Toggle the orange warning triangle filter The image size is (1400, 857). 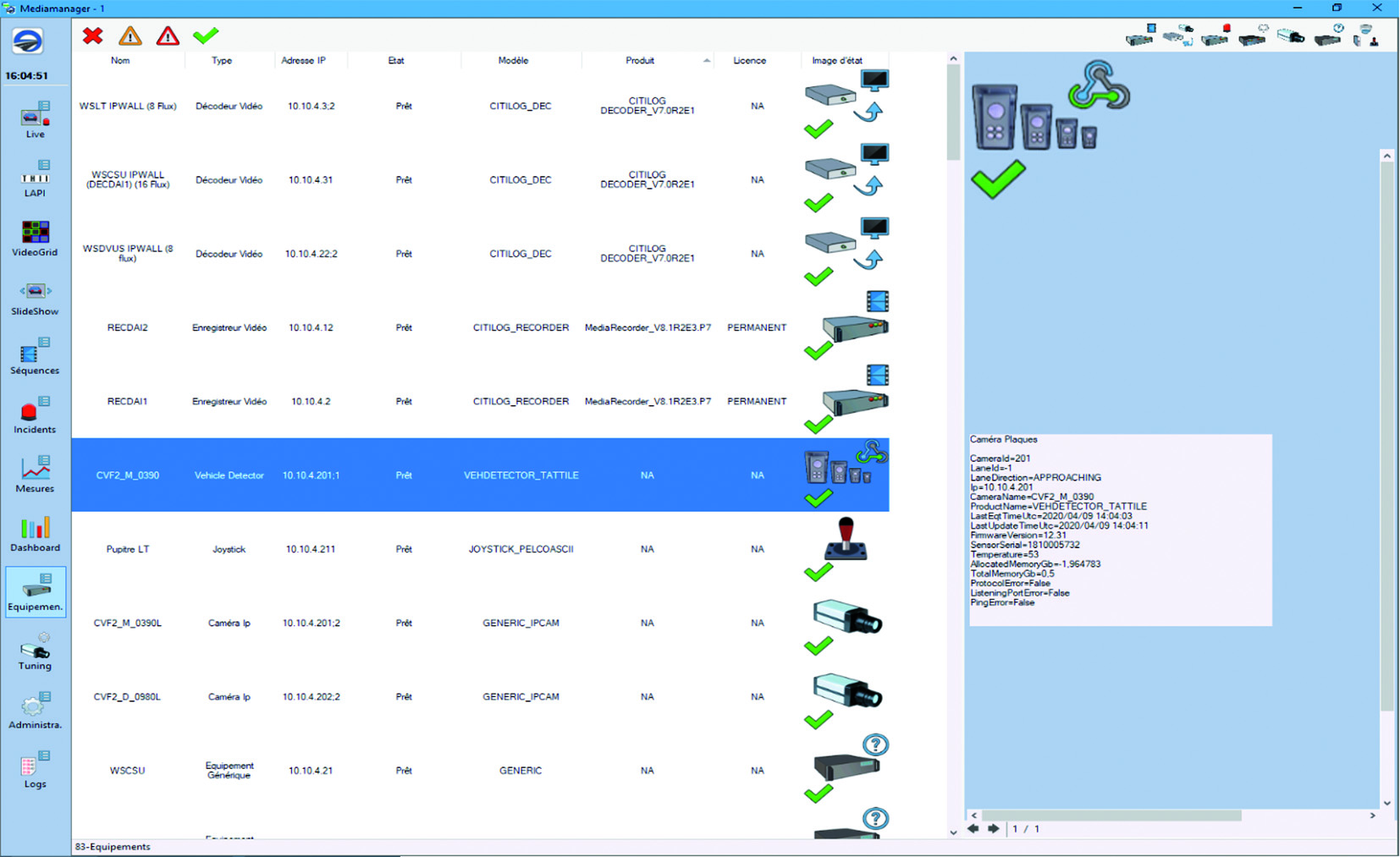[x=130, y=36]
